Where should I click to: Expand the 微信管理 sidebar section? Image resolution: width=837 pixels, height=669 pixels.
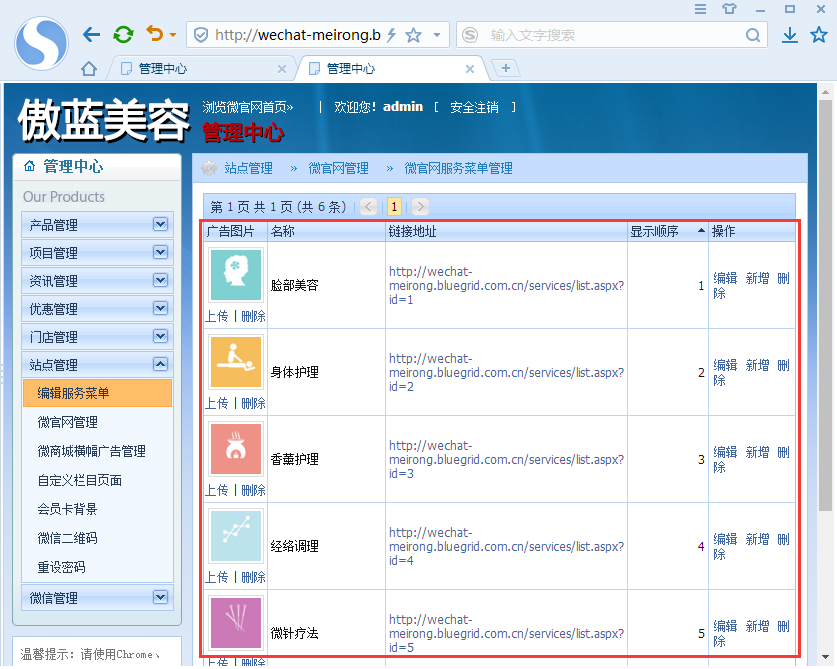(163, 599)
